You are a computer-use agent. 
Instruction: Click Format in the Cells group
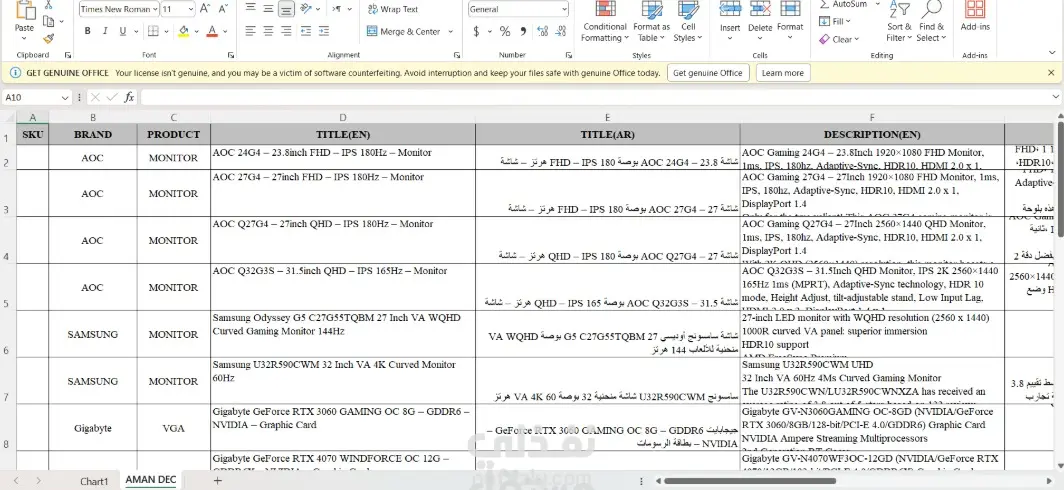pos(790,20)
